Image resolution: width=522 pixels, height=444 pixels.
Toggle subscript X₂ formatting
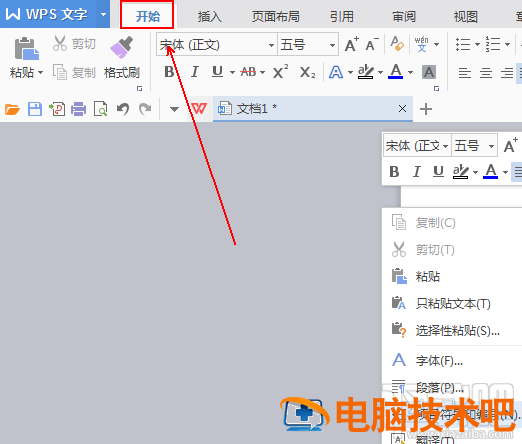[307, 72]
